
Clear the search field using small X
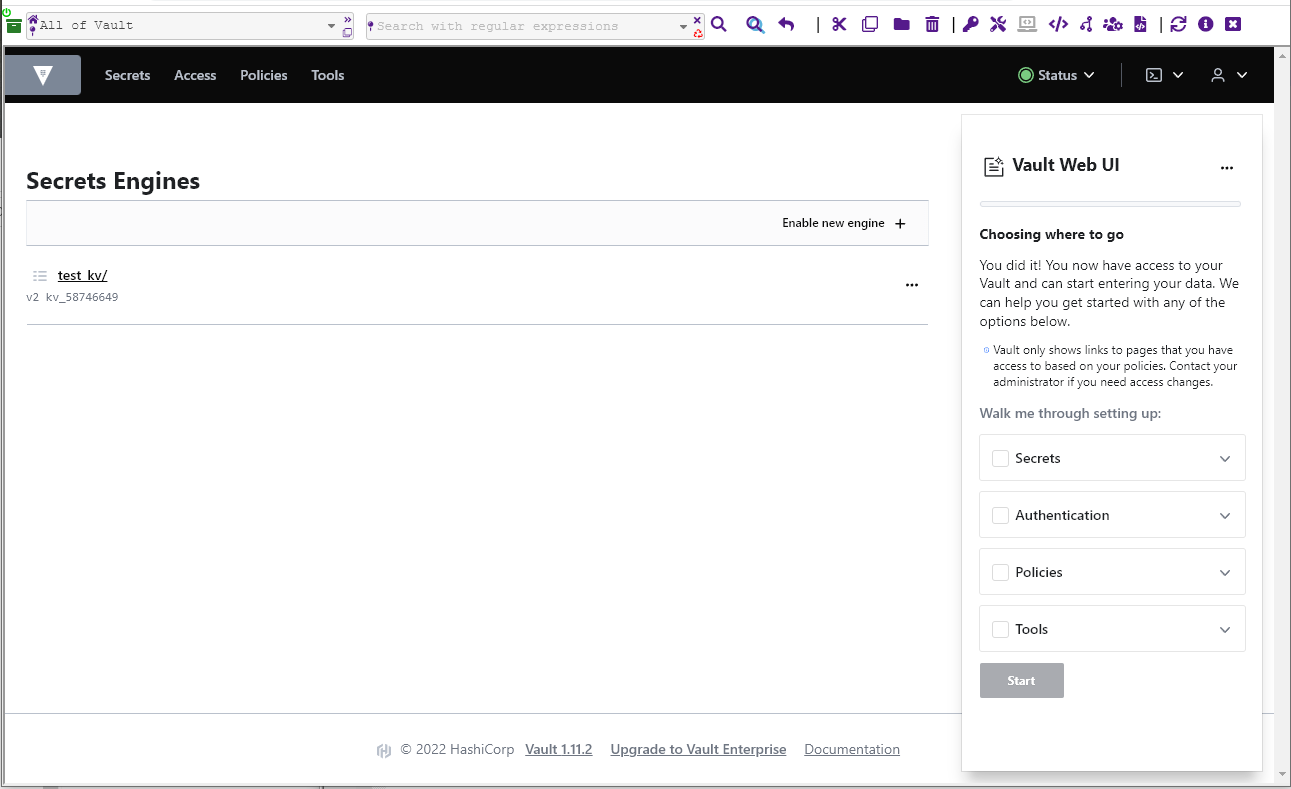tap(698, 20)
